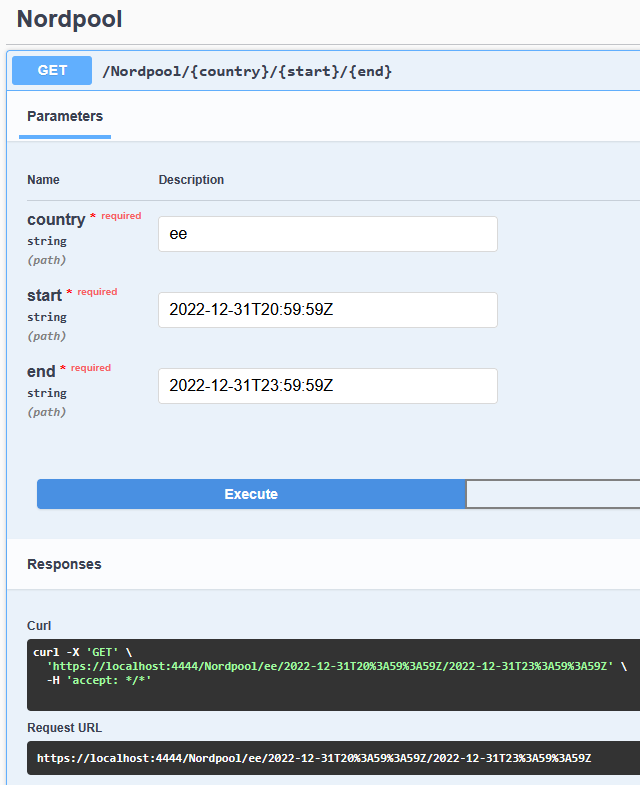Click the country parameter label
The height and width of the screenshot is (785, 640).
56,219
